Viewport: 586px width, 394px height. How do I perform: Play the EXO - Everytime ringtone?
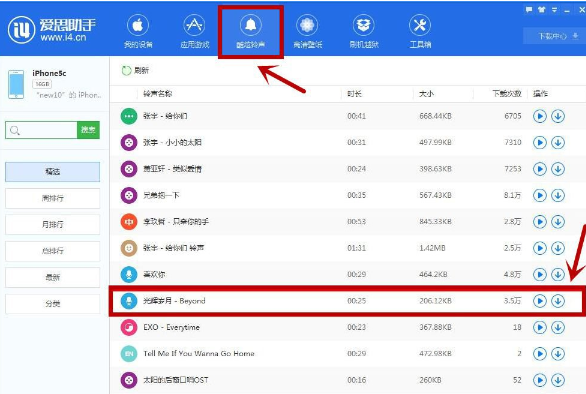pyautogui.click(x=540, y=327)
